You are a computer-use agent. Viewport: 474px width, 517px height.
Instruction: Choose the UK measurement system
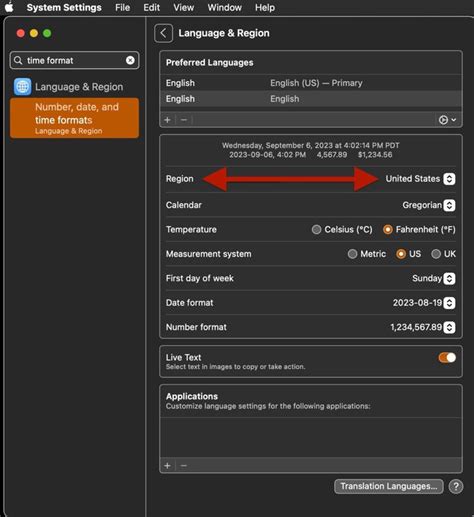[436, 254]
